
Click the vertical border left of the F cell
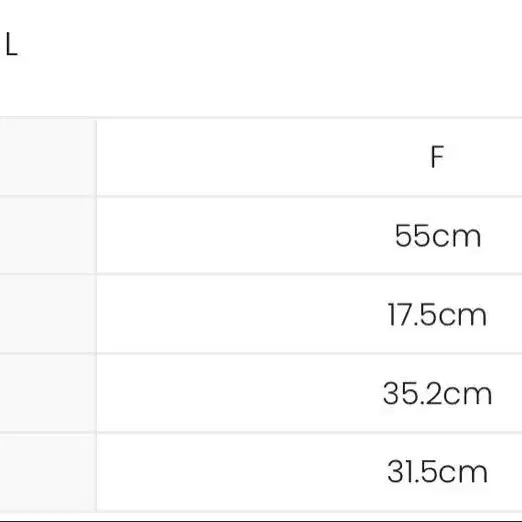pyautogui.click(x=97, y=157)
